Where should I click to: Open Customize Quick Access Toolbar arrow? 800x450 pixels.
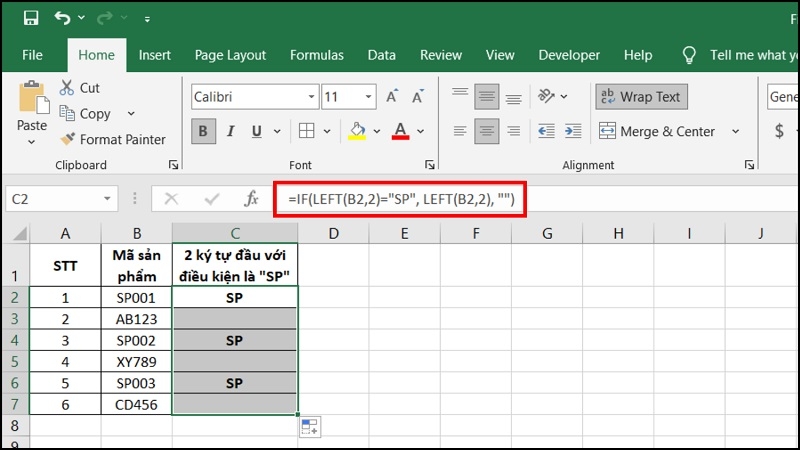147,19
